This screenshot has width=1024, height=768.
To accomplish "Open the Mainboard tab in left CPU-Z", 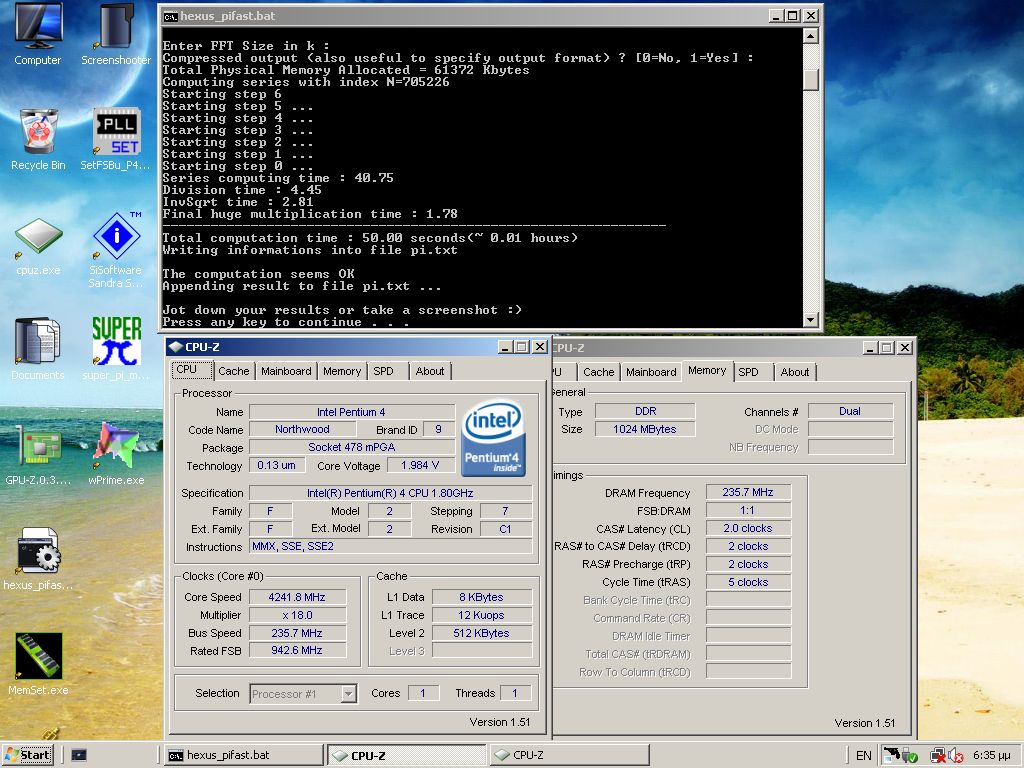I will coord(286,371).
